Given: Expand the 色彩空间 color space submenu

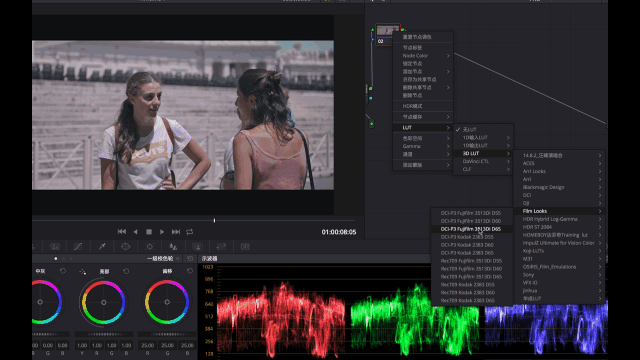Looking at the screenshot, I should pyautogui.click(x=423, y=138).
